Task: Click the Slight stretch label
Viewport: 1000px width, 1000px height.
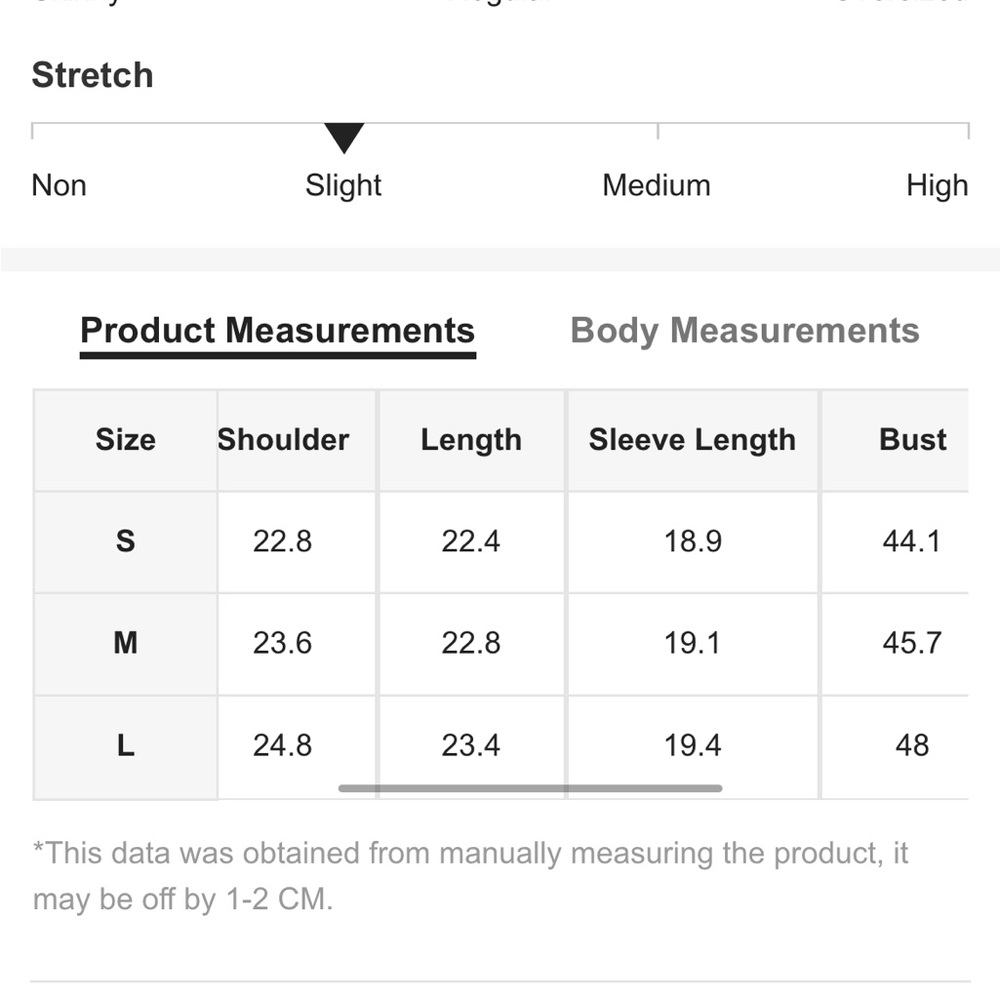Action: pyautogui.click(x=343, y=186)
